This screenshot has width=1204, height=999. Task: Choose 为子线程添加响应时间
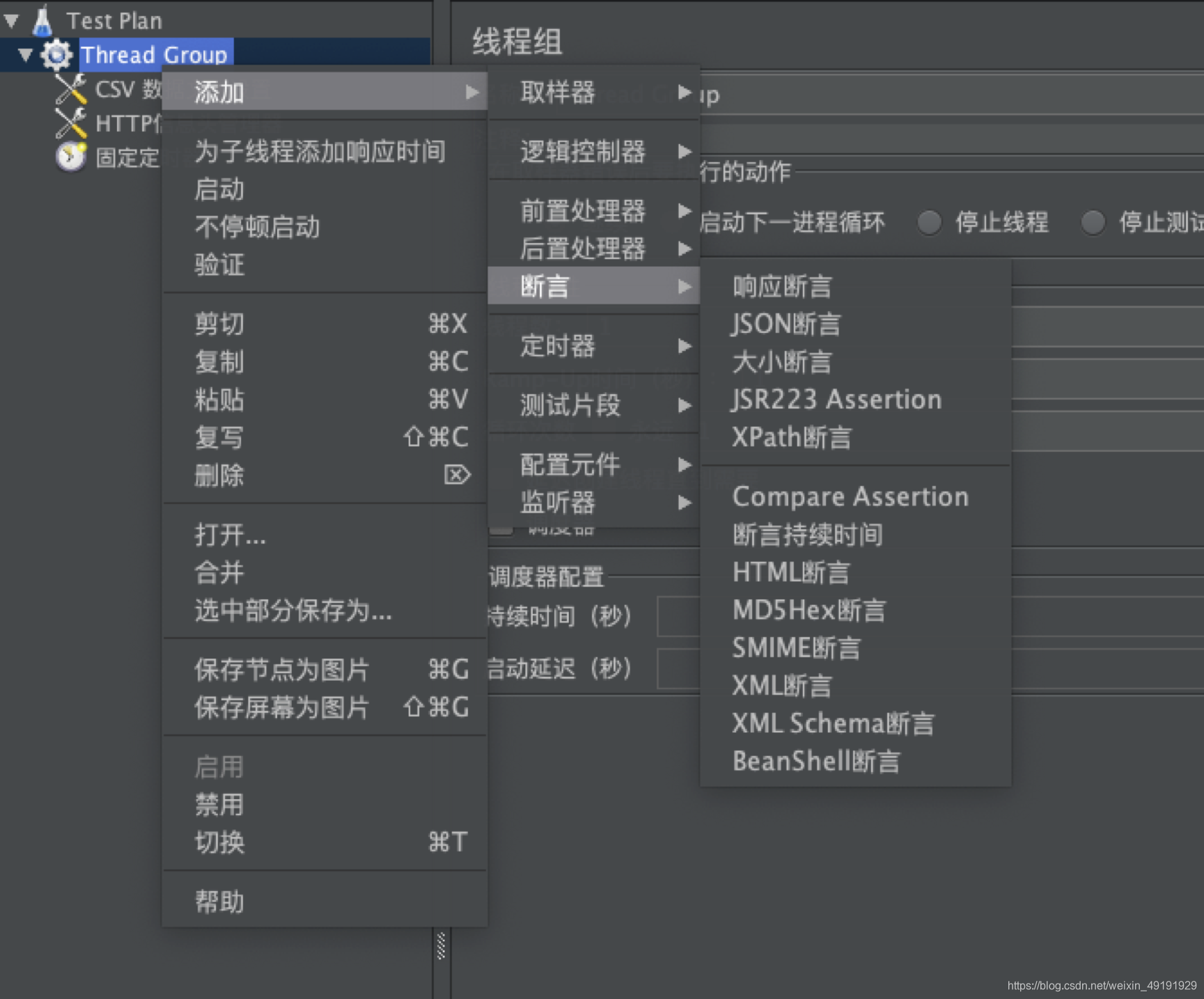click(325, 151)
